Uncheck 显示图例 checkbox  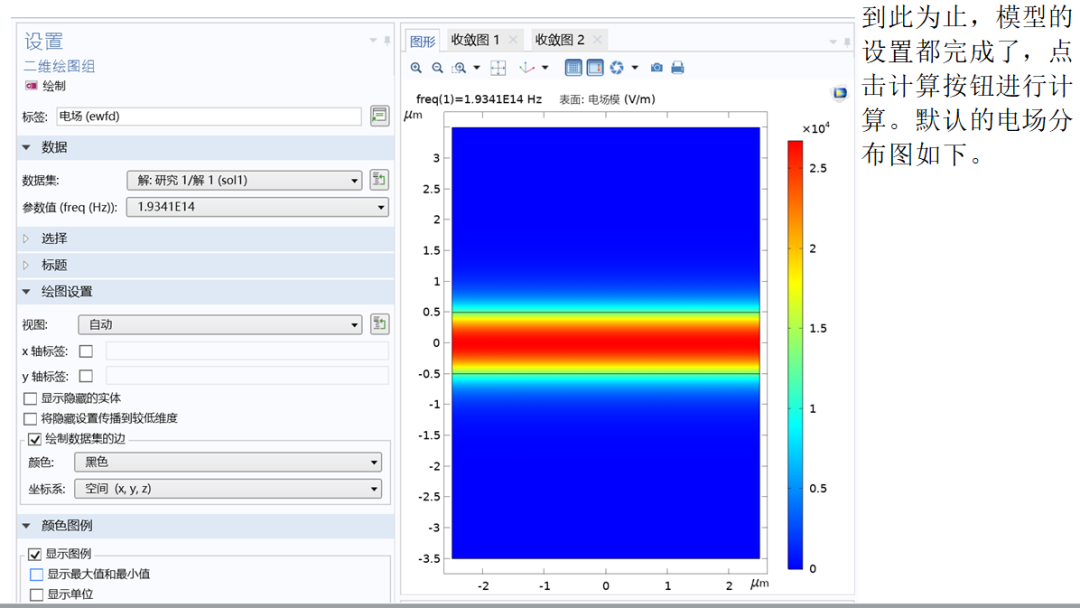pyautogui.click(x=34, y=554)
